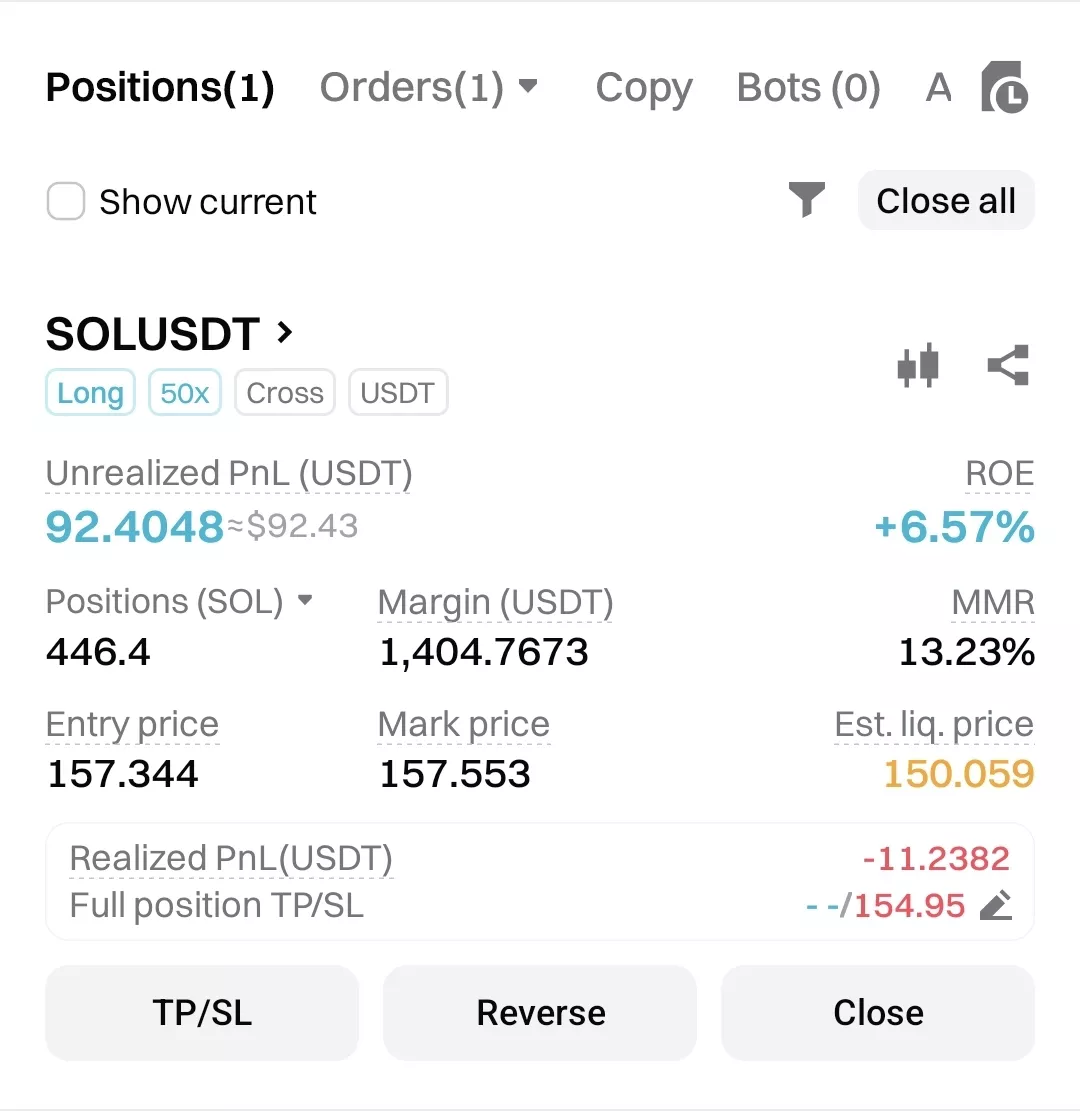Open the order history clock icon
1080x1119 pixels.
(1004, 87)
